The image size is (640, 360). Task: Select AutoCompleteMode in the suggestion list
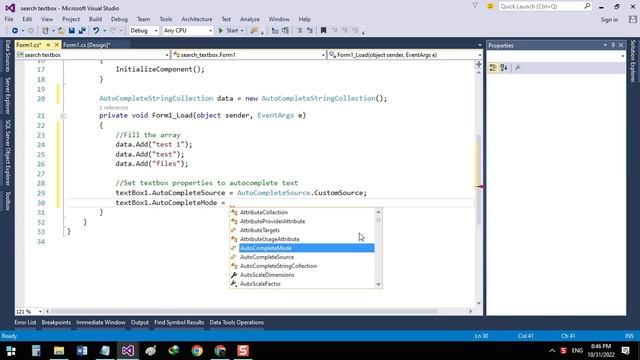click(x=302, y=248)
